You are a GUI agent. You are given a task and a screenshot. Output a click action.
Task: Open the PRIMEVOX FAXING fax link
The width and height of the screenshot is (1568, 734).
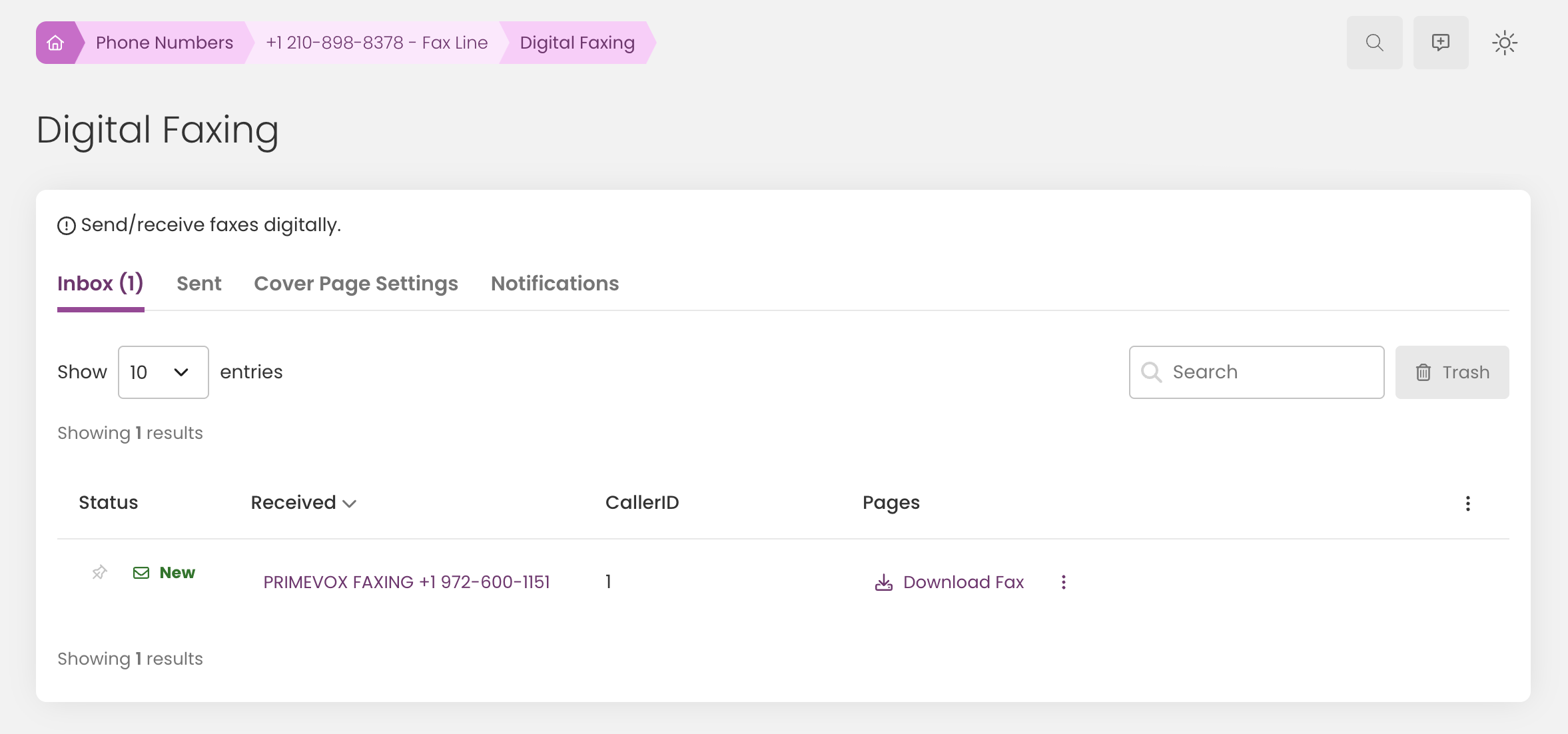[x=406, y=581]
